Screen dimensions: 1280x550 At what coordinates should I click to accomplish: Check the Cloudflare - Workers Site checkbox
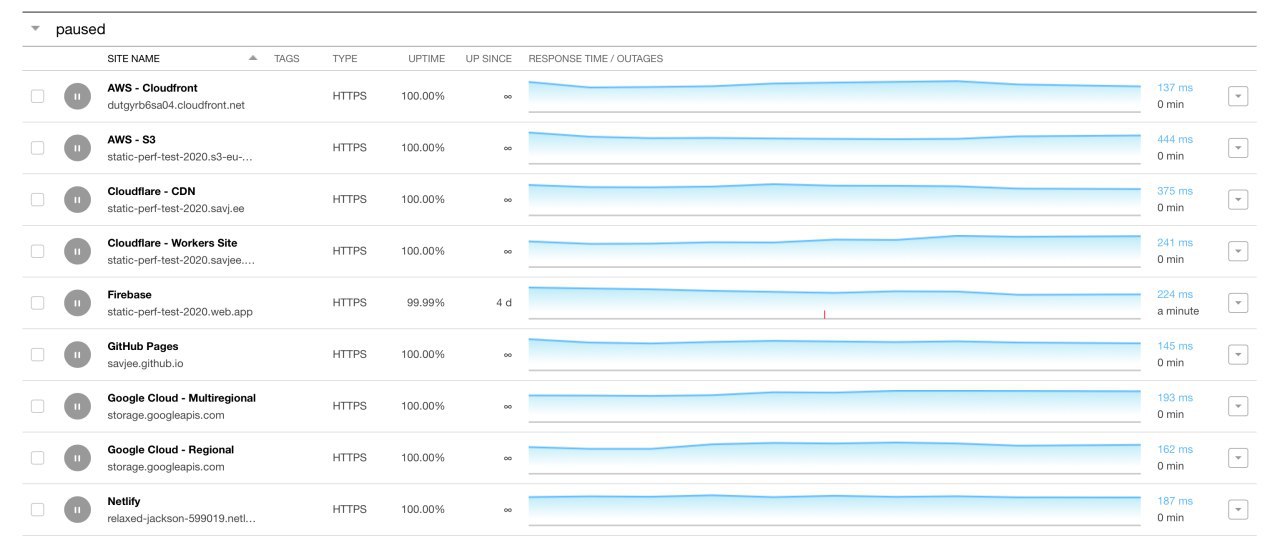(x=37, y=251)
